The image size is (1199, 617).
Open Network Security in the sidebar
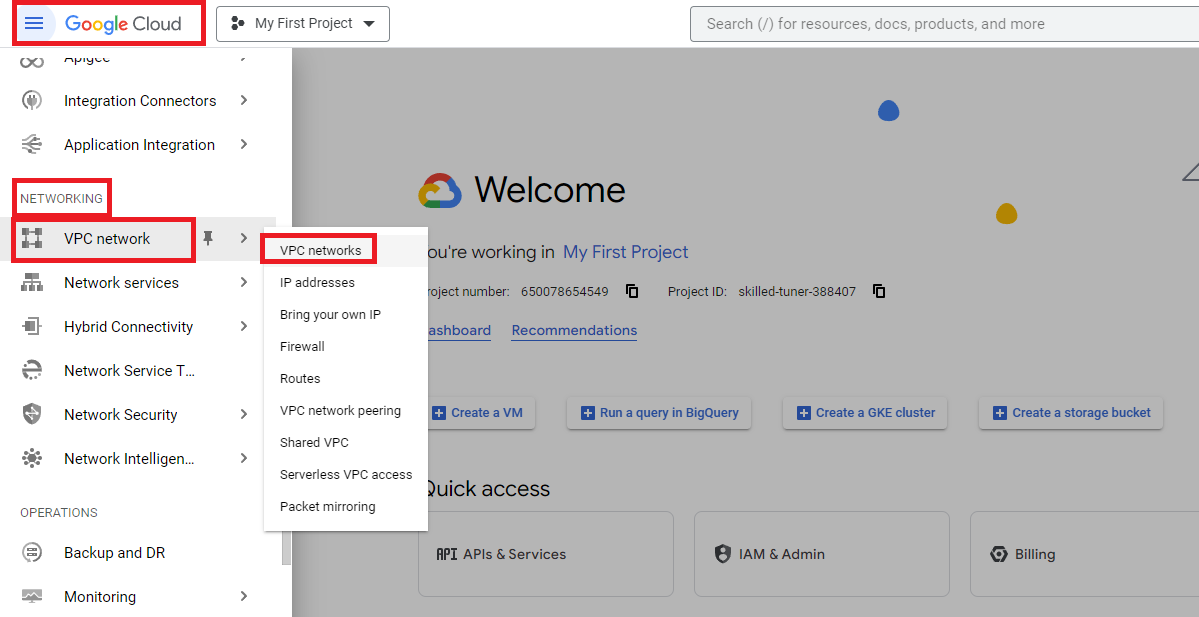point(121,414)
